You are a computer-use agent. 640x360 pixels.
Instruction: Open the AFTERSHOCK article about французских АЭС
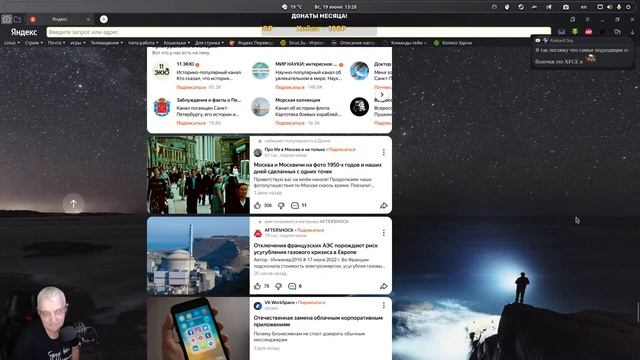(316, 249)
